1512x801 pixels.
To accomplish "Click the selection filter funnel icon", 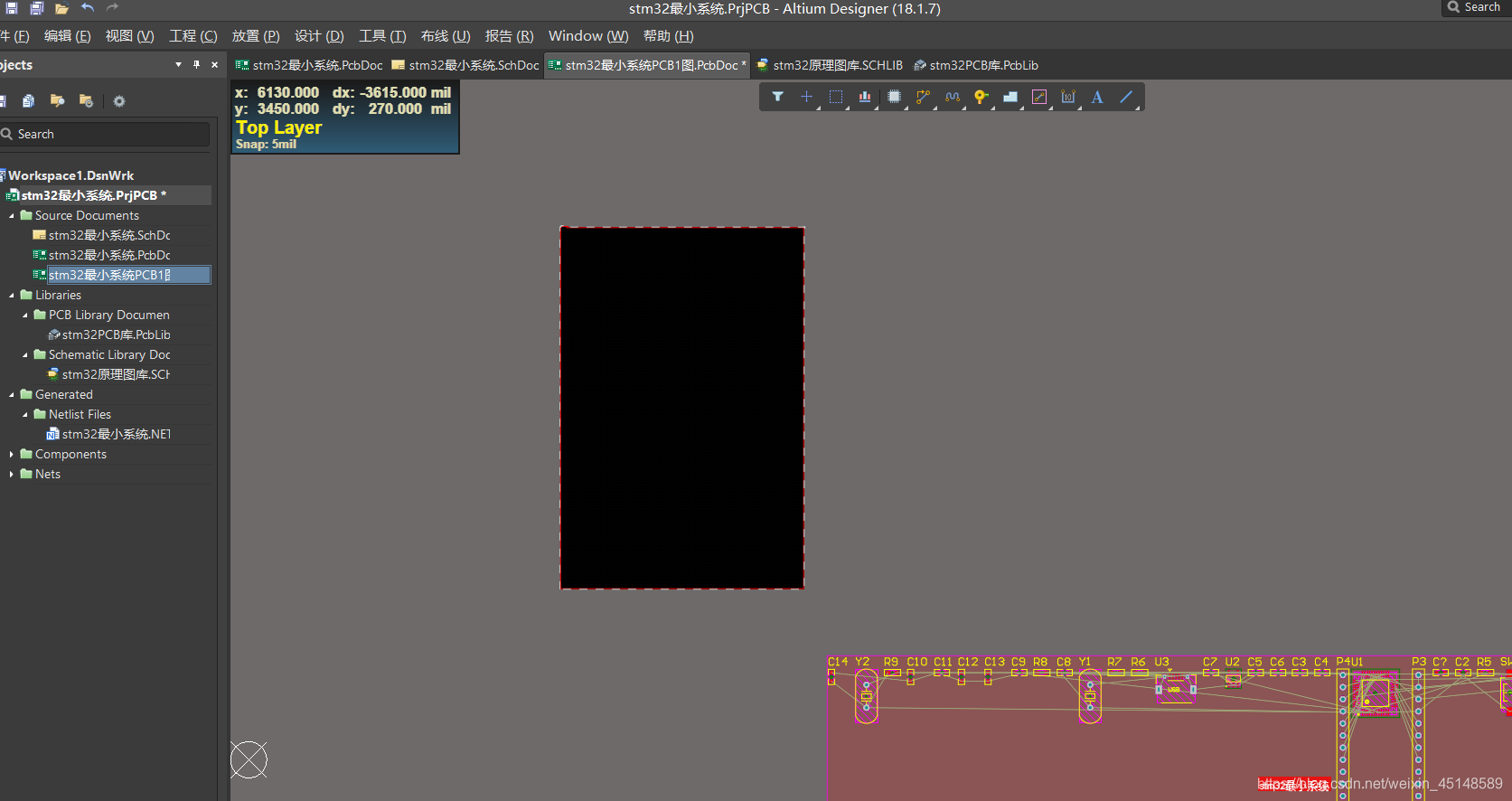I will pos(777,97).
